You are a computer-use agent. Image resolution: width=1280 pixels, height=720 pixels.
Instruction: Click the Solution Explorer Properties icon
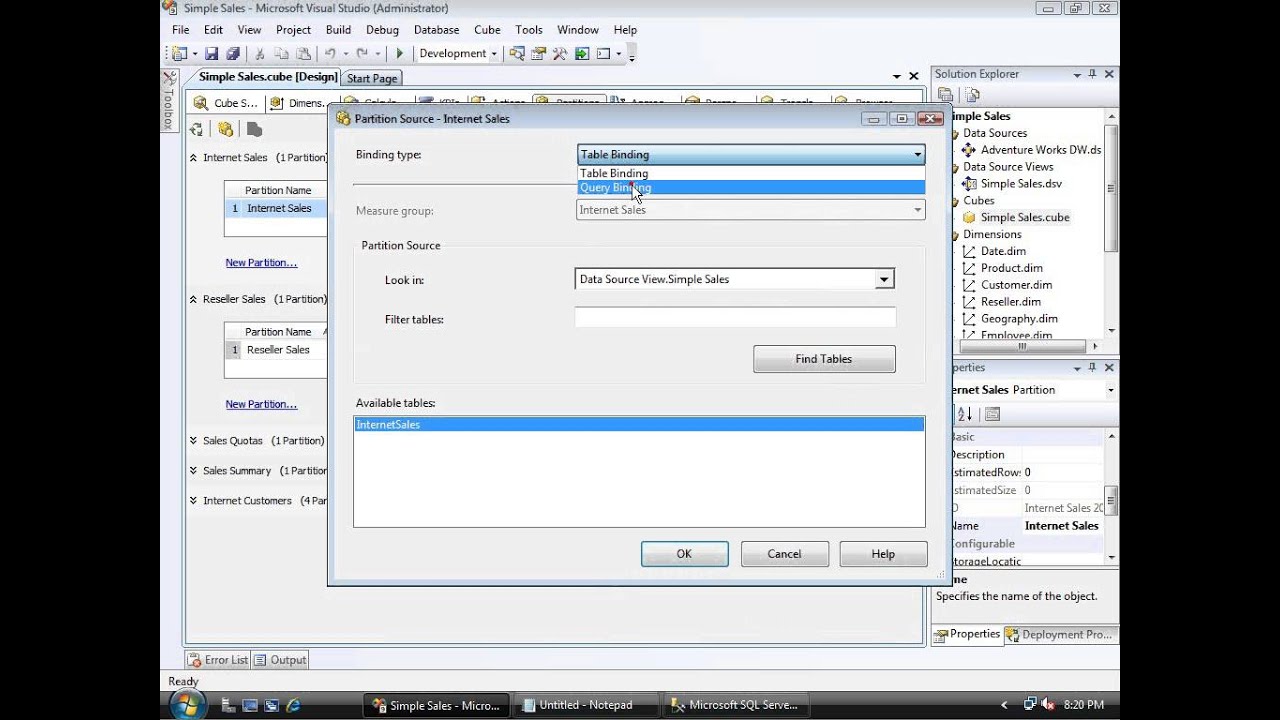click(x=946, y=95)
